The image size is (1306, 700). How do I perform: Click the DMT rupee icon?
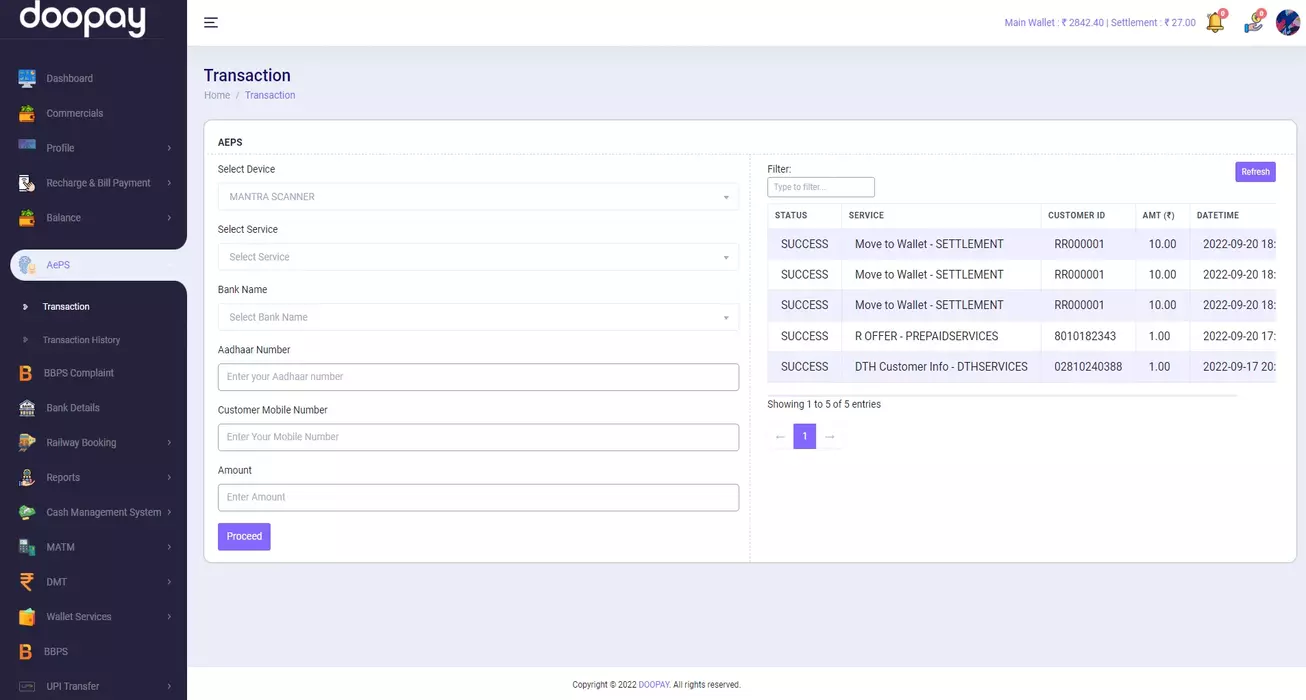[27, 582]
